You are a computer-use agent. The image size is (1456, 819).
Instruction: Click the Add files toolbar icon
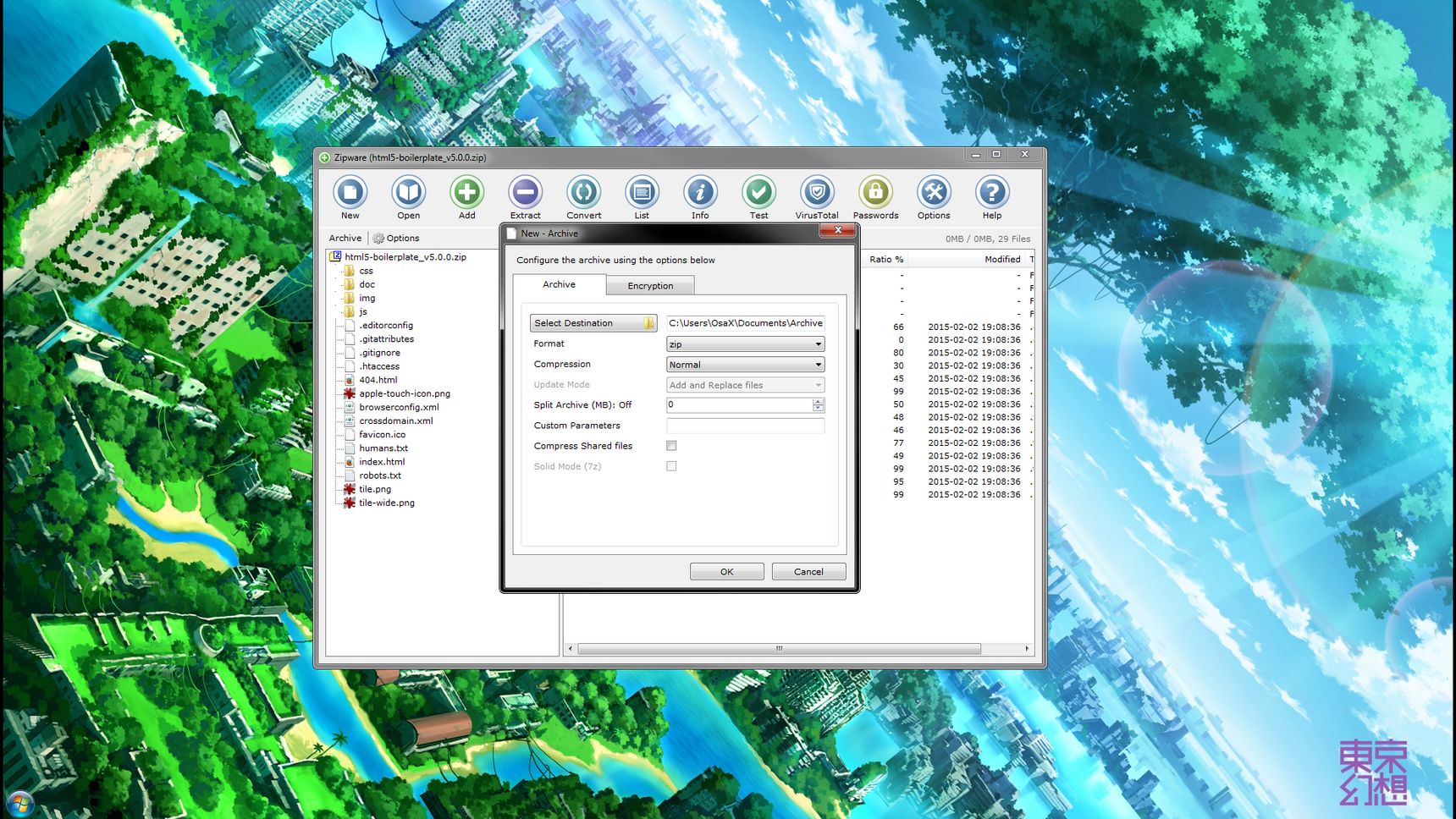466,192
